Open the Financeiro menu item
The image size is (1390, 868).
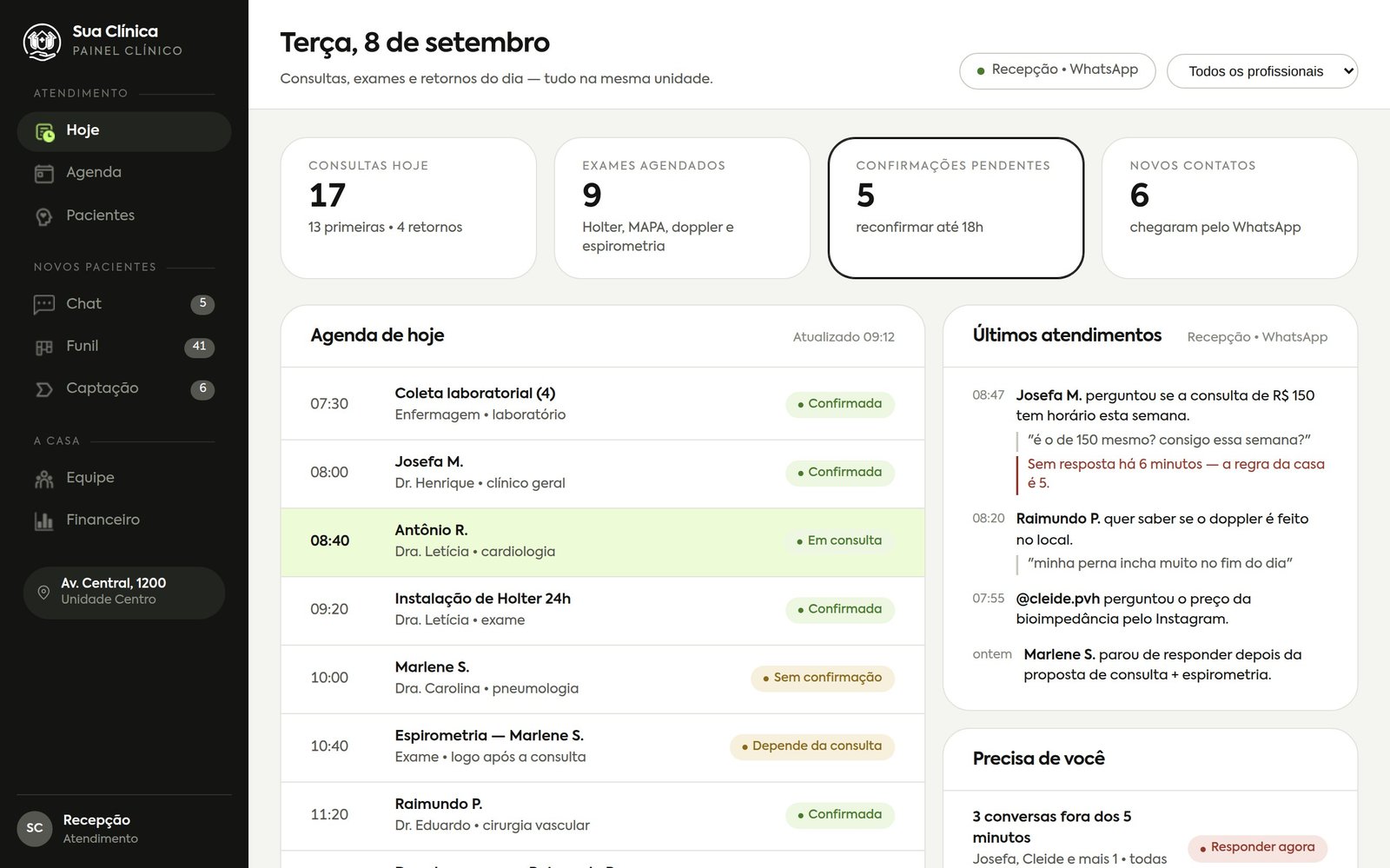click(124, 520)
